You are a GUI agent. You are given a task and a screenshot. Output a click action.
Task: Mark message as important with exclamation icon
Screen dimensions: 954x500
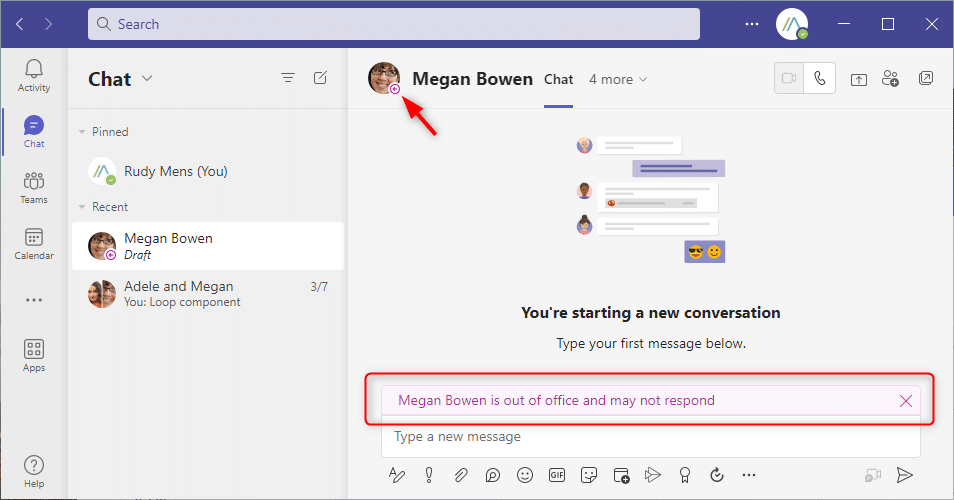[x=428, y=475]
